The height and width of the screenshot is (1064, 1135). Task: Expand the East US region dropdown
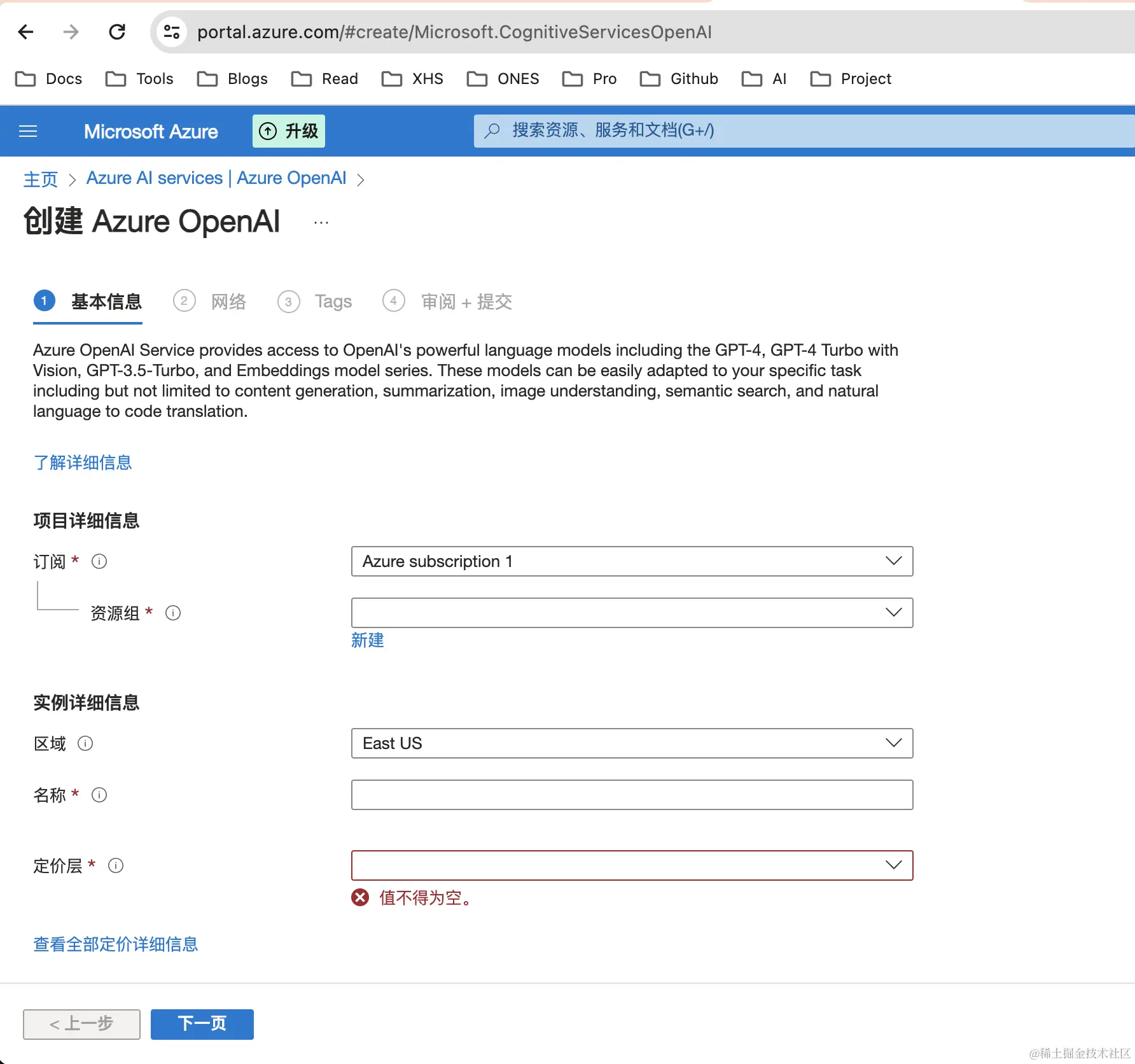pos(632,743)
